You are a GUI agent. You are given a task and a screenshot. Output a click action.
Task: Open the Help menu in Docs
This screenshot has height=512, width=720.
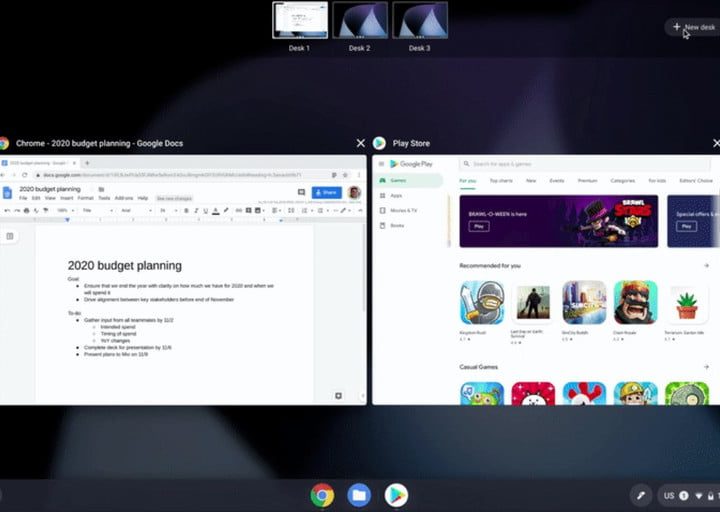click(143, 198)
